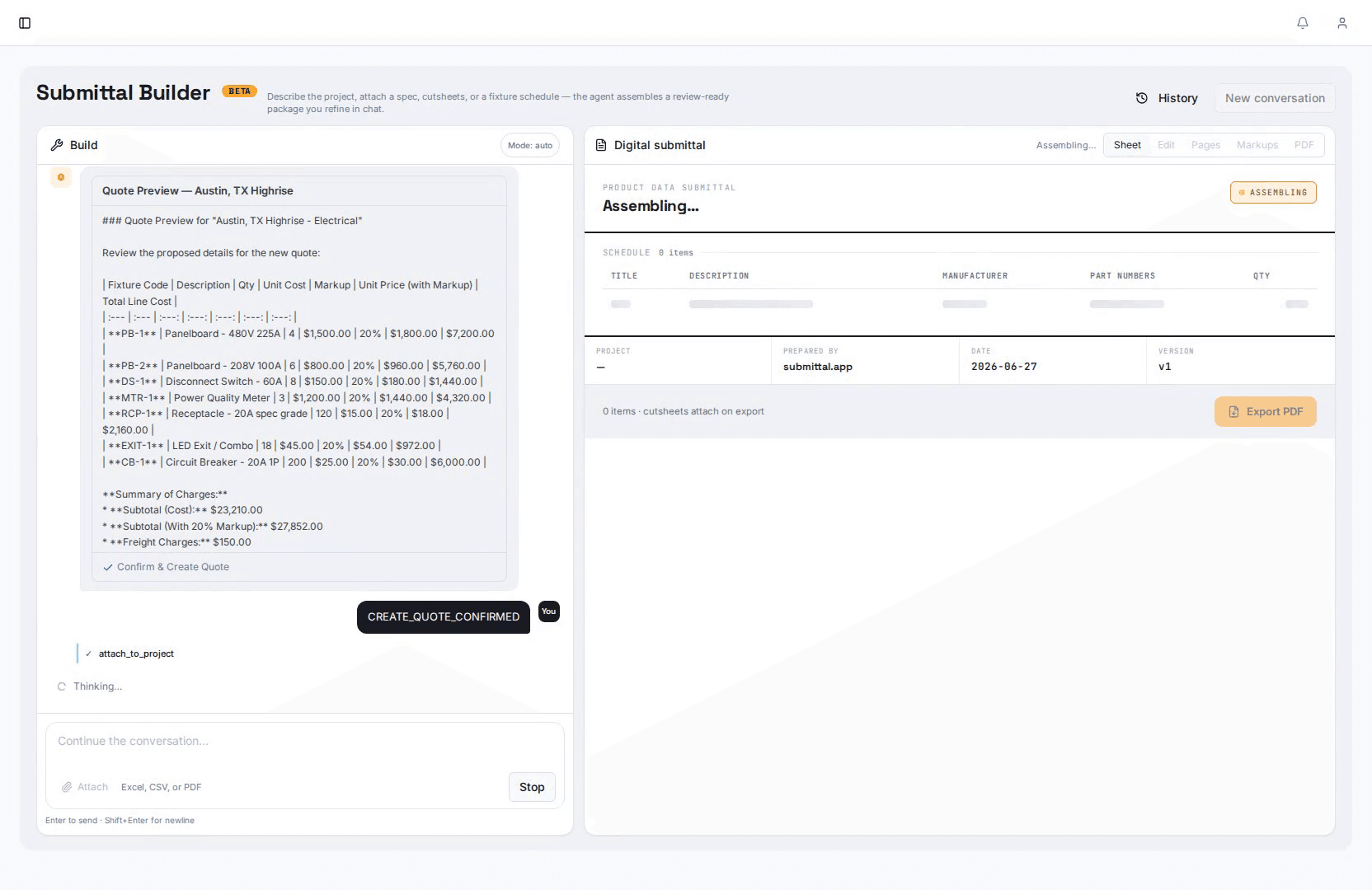
Task: Open the notifications bell
Action: (x=1303, y=23)
